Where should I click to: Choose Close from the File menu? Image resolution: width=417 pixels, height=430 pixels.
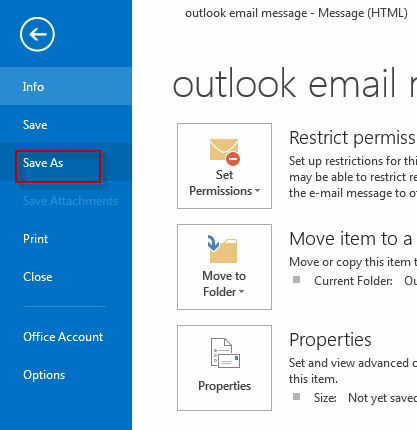pos(66,277)
